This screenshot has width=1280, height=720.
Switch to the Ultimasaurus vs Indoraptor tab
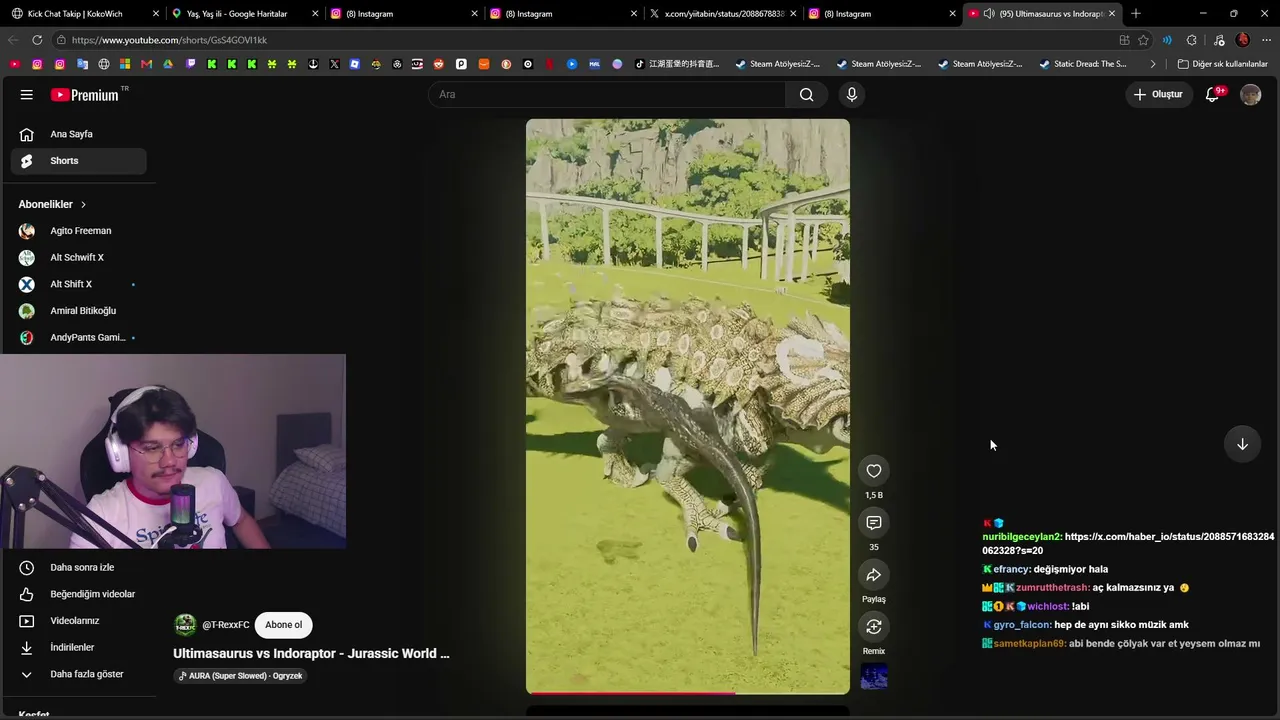click(1044, 14)
